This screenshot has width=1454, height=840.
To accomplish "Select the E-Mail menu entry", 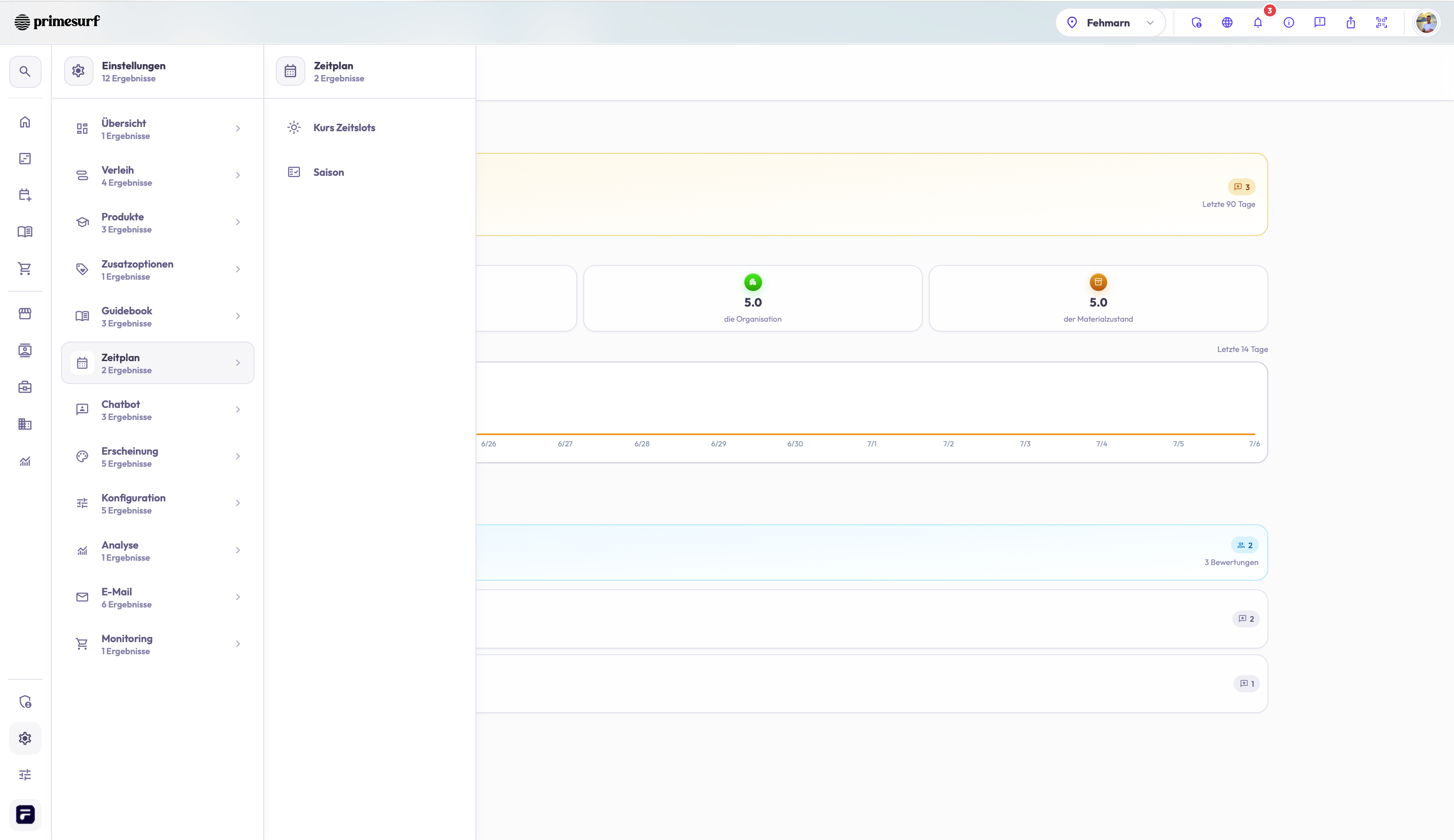I will (x=158, y=597).
